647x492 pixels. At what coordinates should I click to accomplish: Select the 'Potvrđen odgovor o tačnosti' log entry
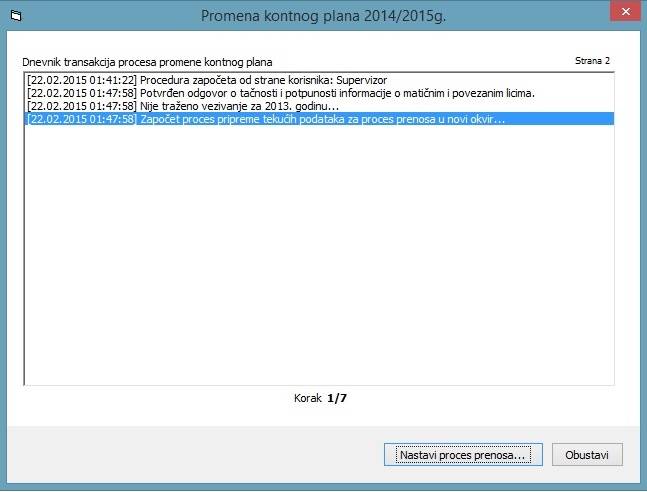pyautogui.click(x=337, y=92)
